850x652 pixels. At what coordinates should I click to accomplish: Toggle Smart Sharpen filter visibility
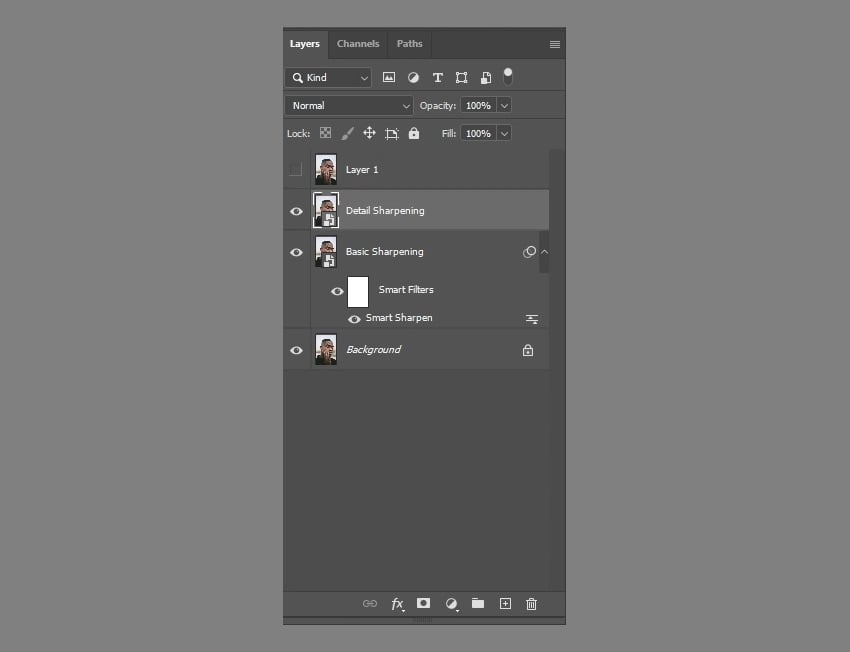(354, 318)
